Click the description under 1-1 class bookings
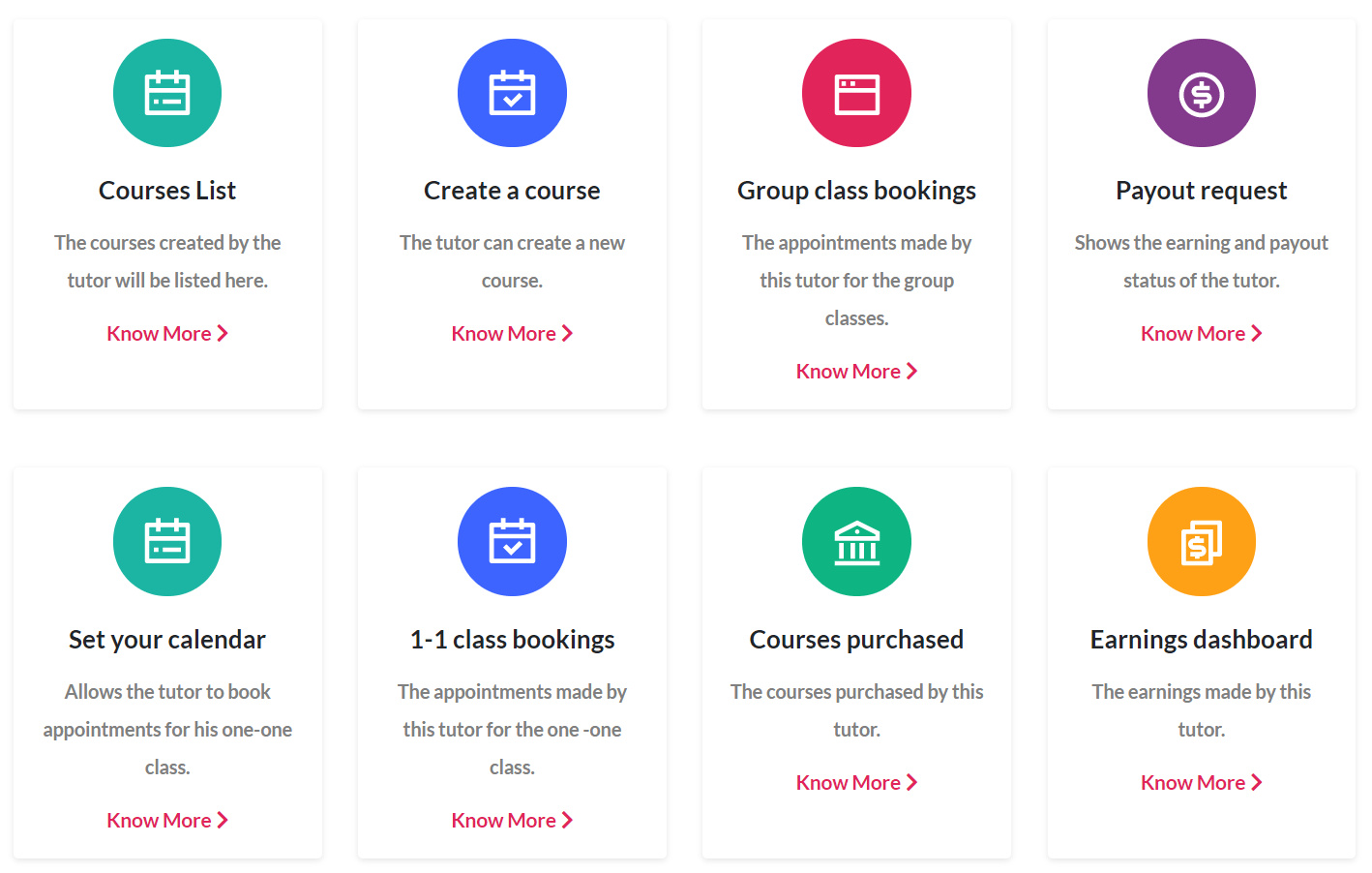The width and height of the screenshot is (1372, 873). tap(512, 730)
